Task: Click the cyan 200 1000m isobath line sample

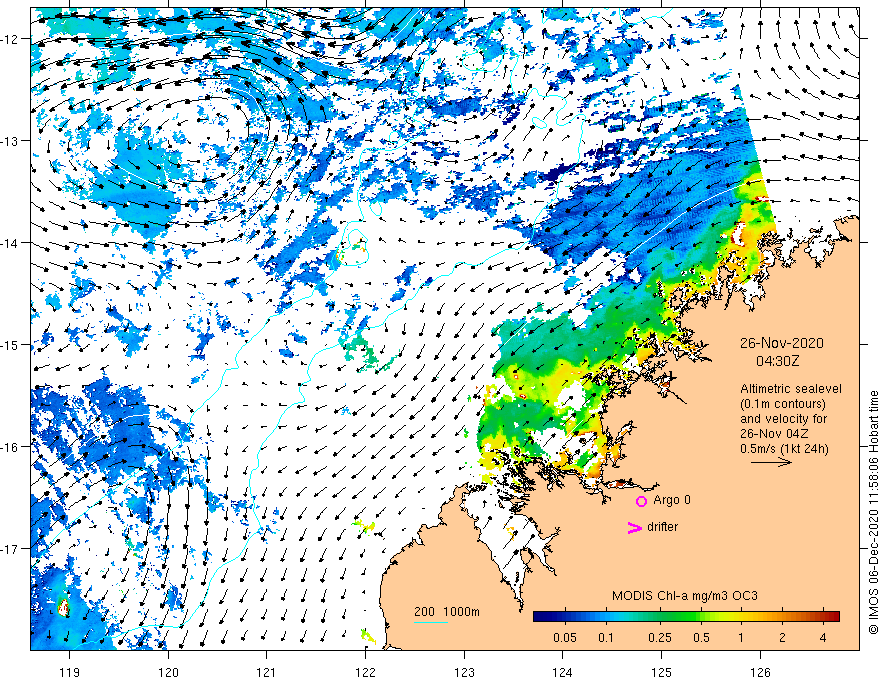Action: [431, 622]
